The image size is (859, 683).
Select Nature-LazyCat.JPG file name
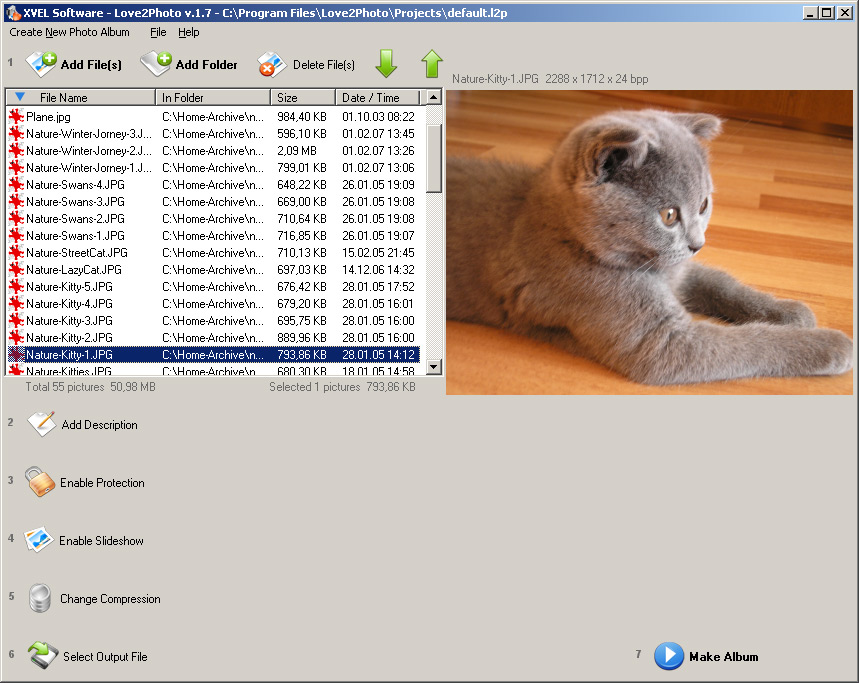tap(74, 269)
